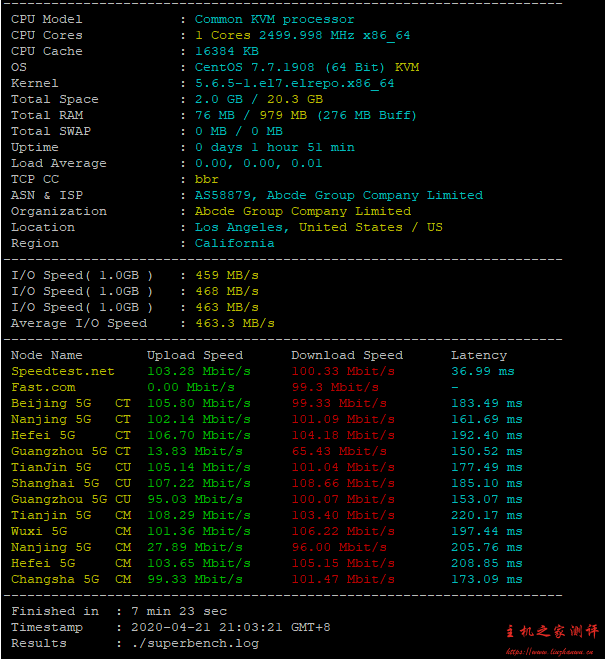Select the kernel version 5.6.5-1.el7.elrepo.x86_64
This screenshot has height=659, width=605.
(294, 83)
